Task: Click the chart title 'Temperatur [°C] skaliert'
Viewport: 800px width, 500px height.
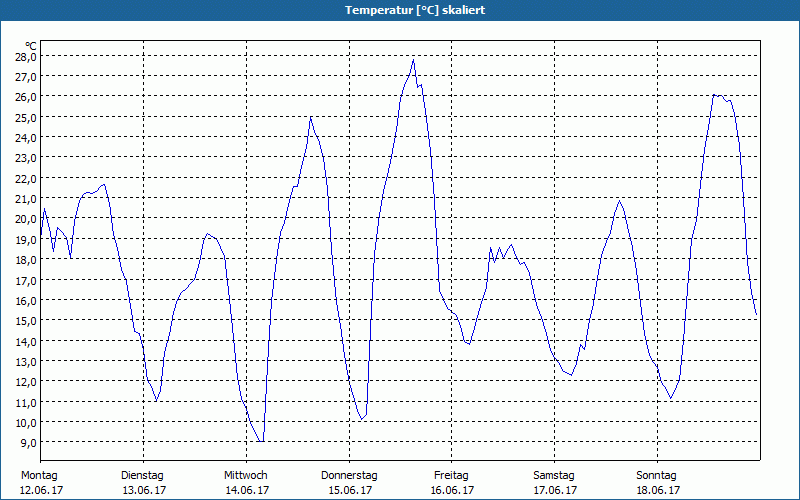Action: (415, 10)
